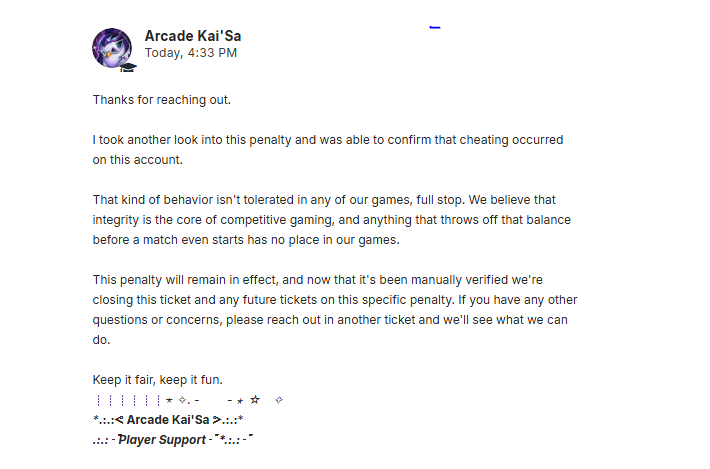Click the "Today, 4:33 PM" timestamp
The width and height of the screenshot is (710, 469).
tap(191, 53)
